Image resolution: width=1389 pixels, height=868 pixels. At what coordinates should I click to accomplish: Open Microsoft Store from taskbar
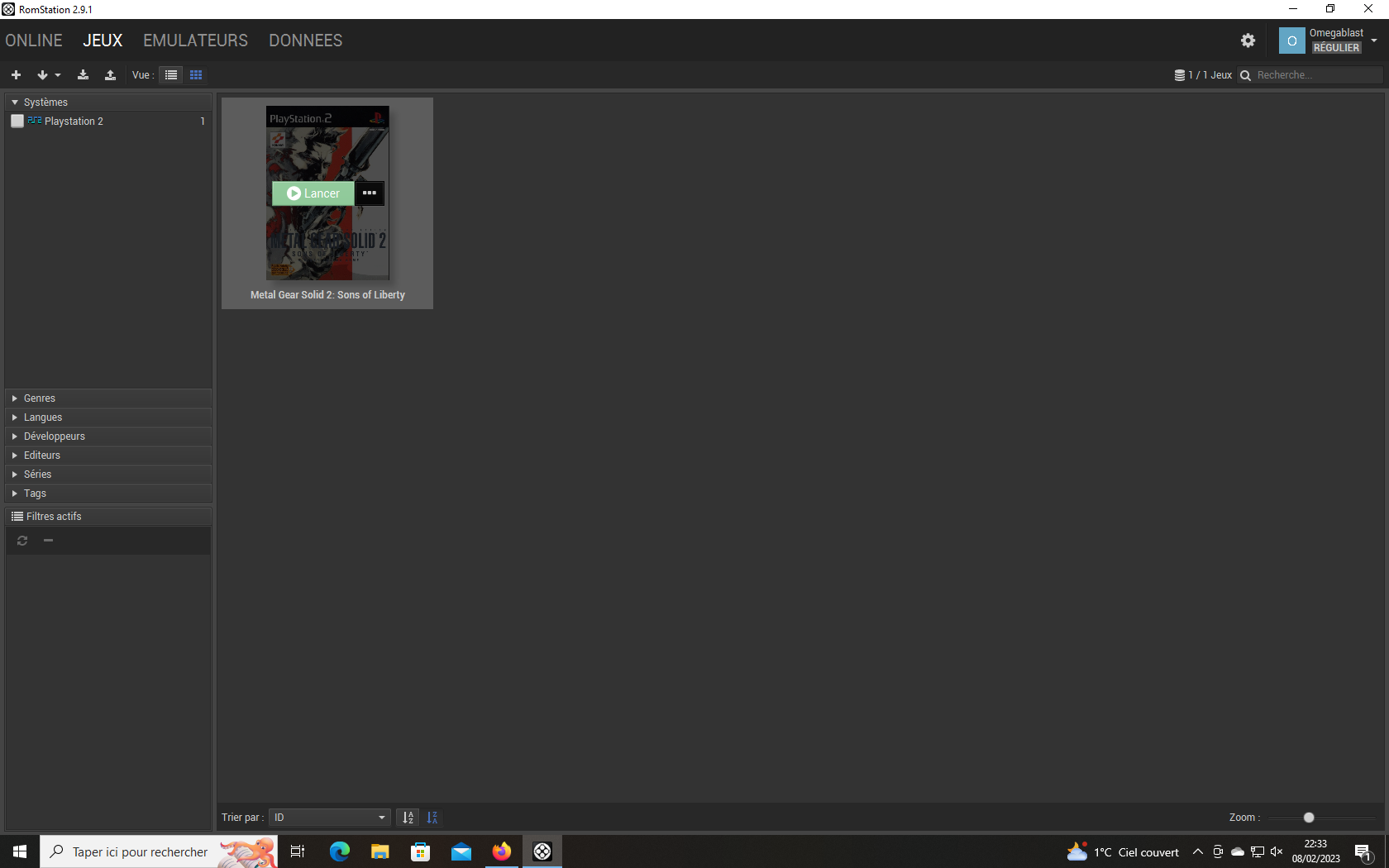click(421, 851)
